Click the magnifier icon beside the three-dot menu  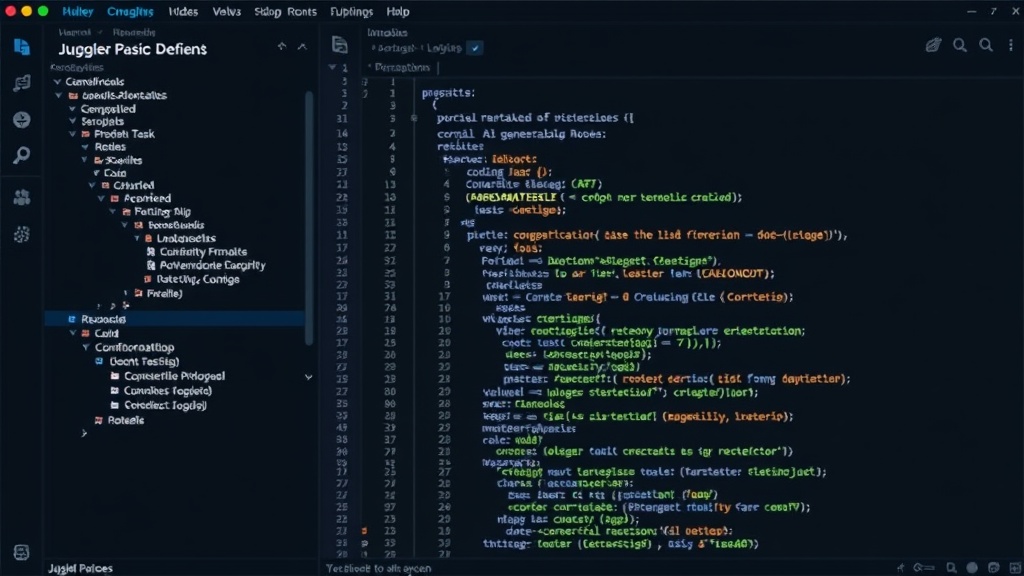pyautogui.click(x=986, y=45)
